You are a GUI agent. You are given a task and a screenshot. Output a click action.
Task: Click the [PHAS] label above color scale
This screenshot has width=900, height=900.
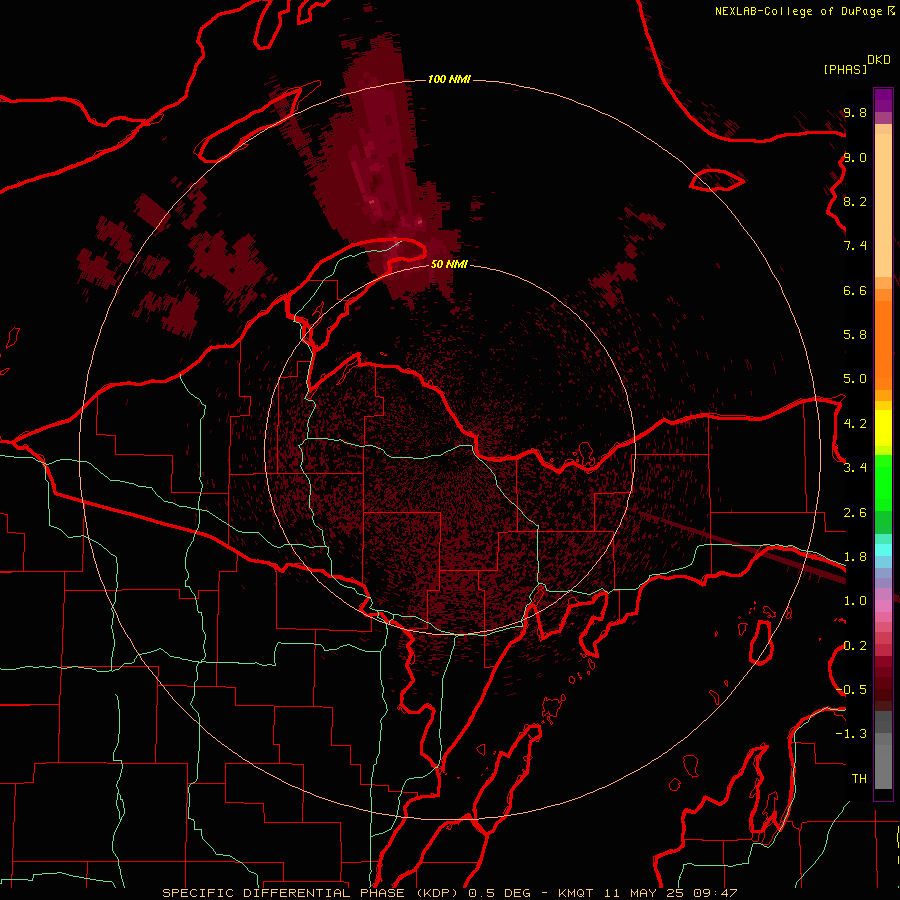click(845, 69)
